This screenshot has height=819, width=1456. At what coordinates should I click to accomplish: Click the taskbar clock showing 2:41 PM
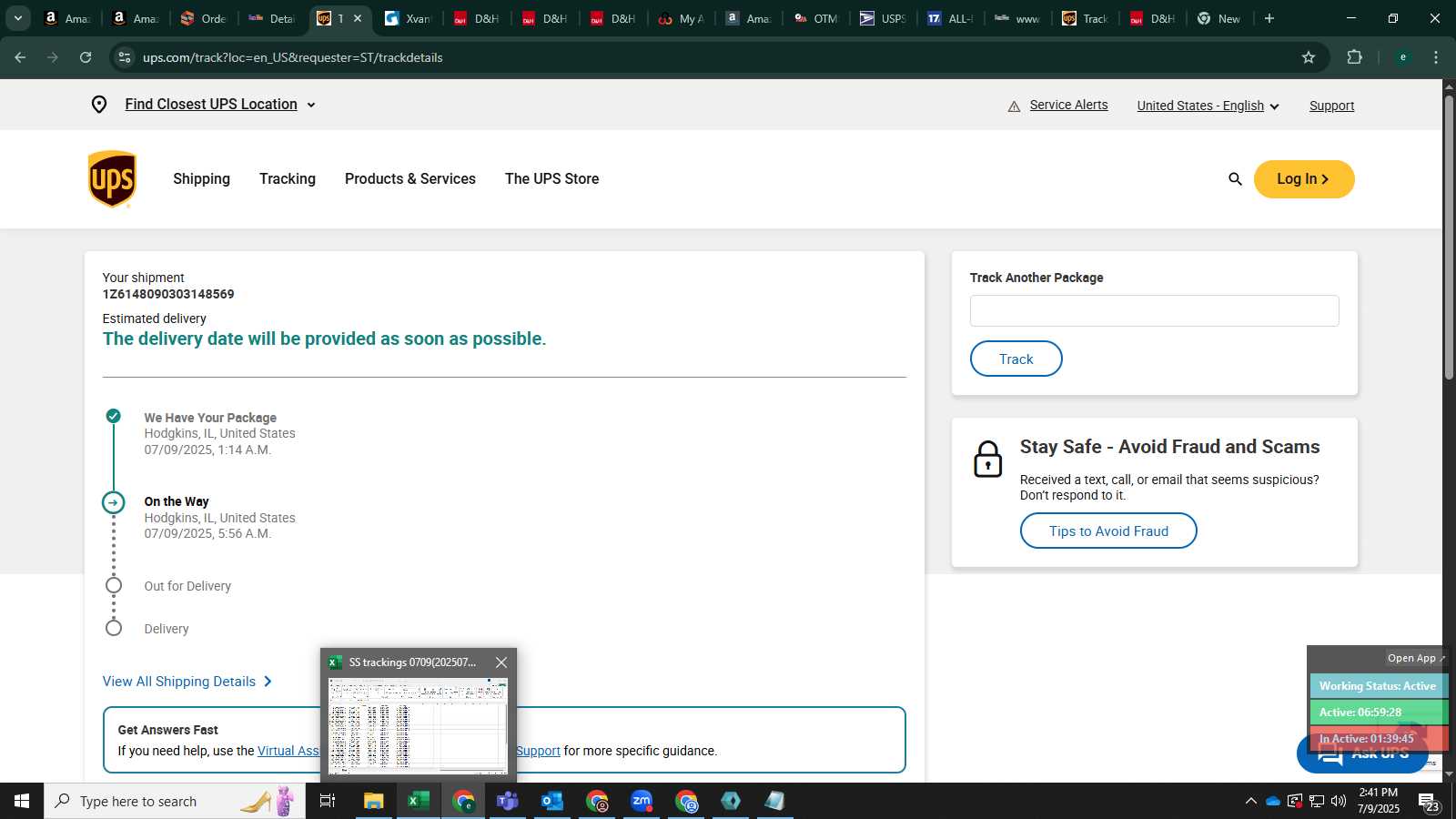[1378, 801]
